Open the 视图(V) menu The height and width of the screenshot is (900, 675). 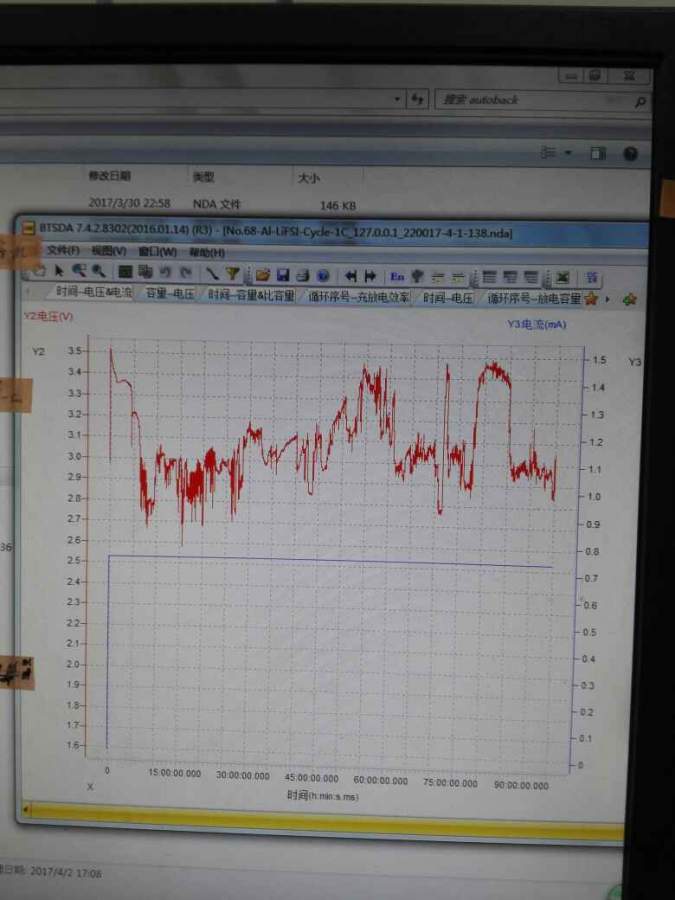pyautogui.click(x=108, y=251)
